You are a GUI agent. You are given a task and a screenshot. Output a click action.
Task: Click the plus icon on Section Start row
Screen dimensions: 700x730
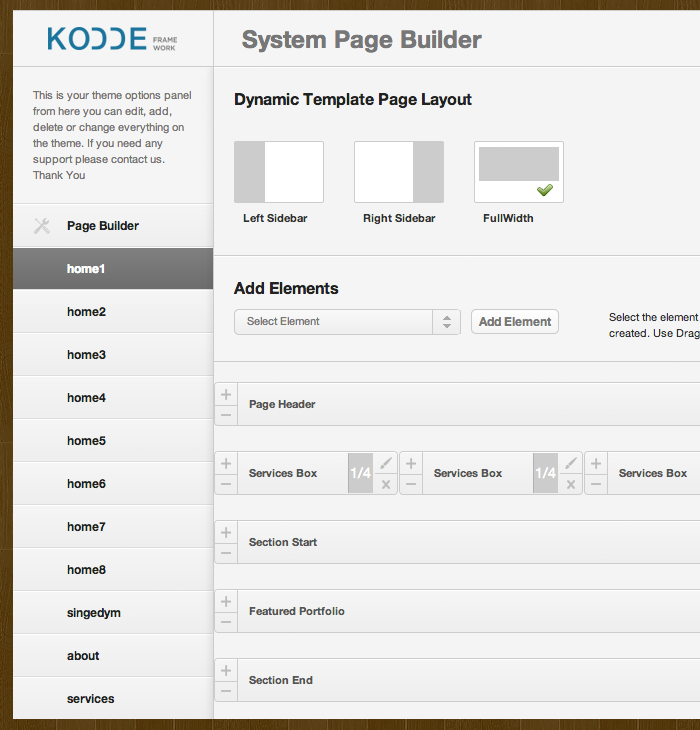(226, 532)
